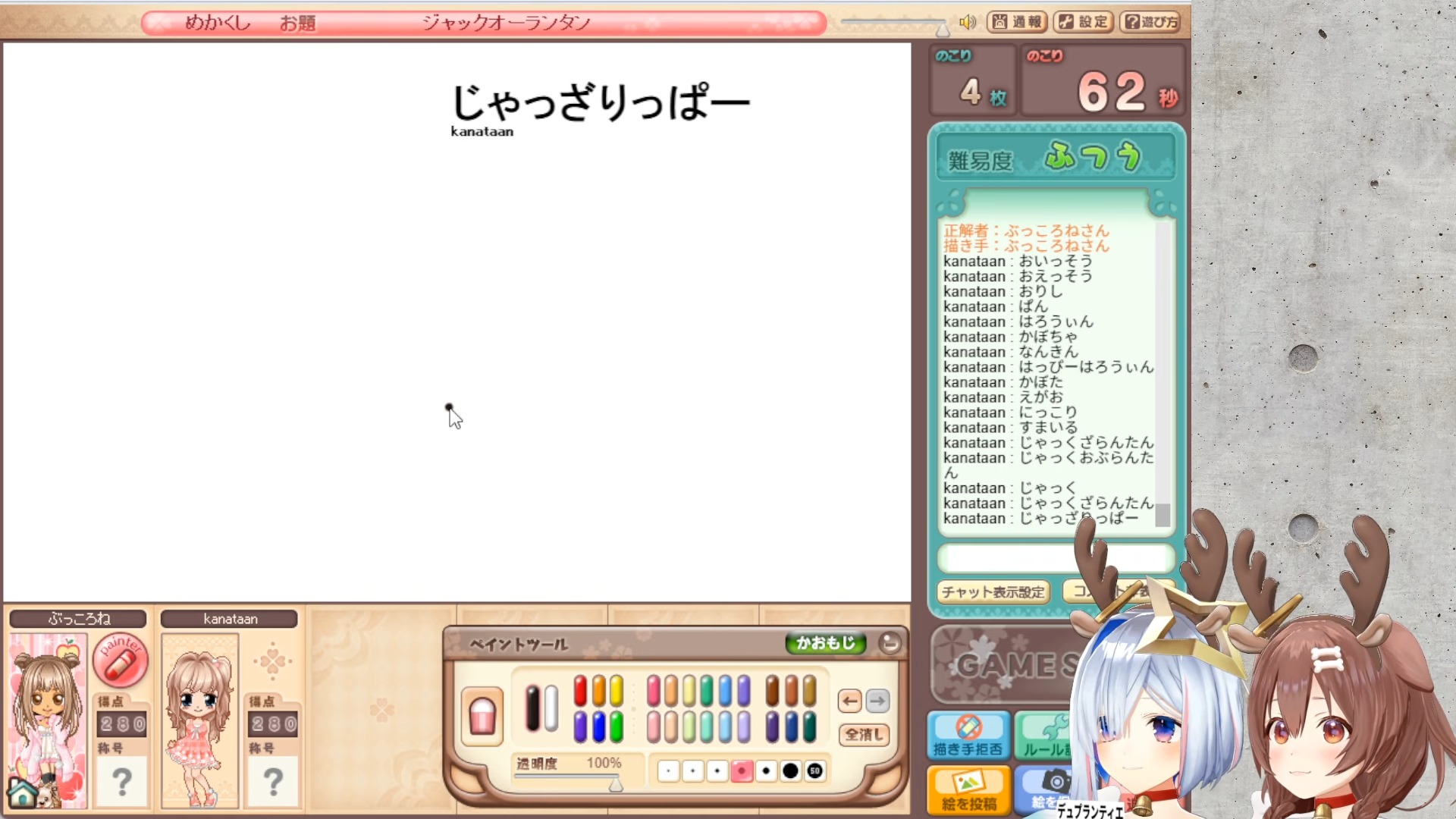Image resolution: width=1456 pixels, height=819 pixels.
Task: Click 全消し to clear the canvas
Action: coord(864,734)
